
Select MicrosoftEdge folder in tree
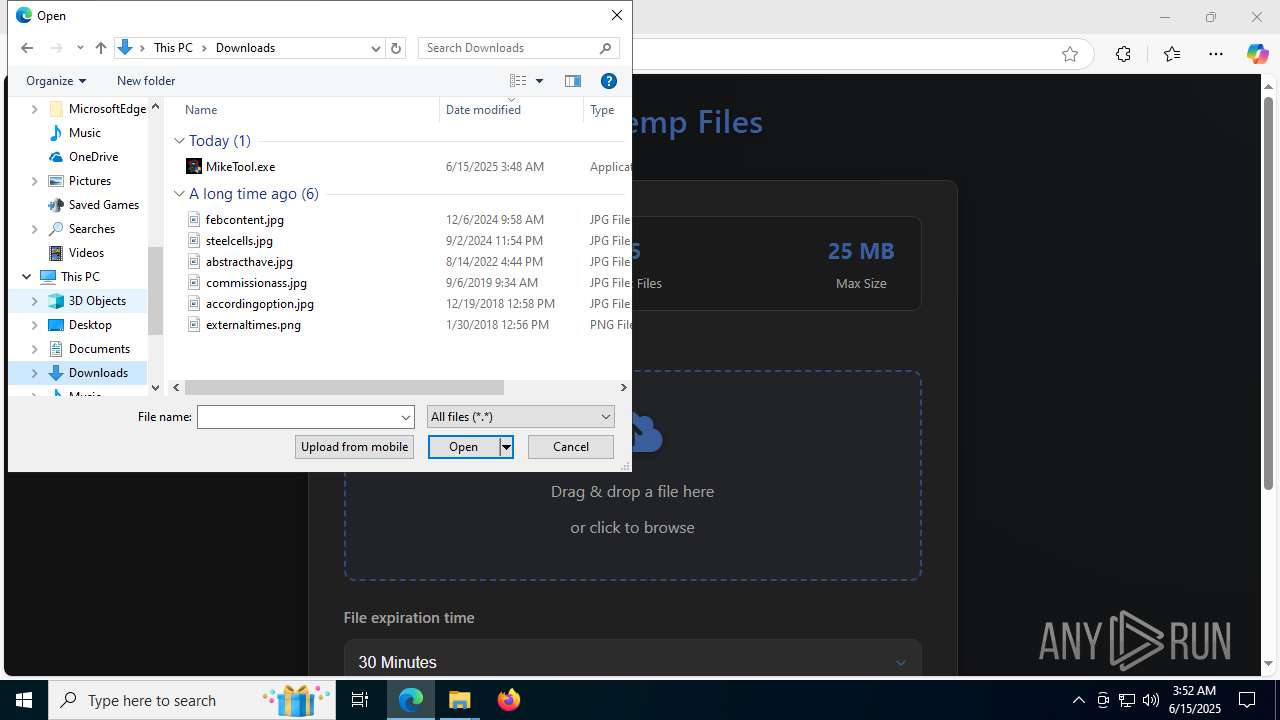[x=107, y=109]
